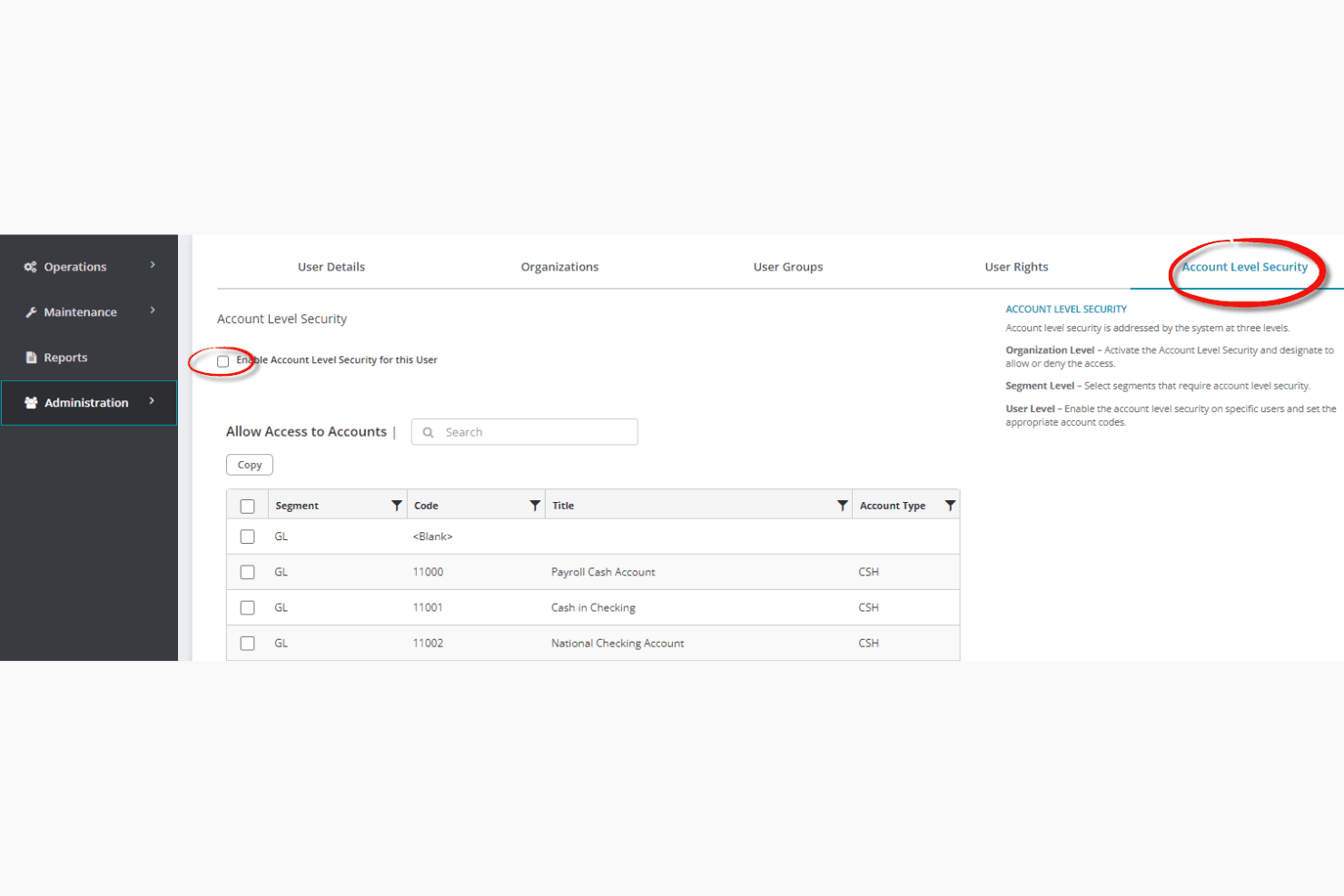The width and height of the screenshot is (1344, 896).
Task: Open the User Rights tab
Action: point(1016,267)
